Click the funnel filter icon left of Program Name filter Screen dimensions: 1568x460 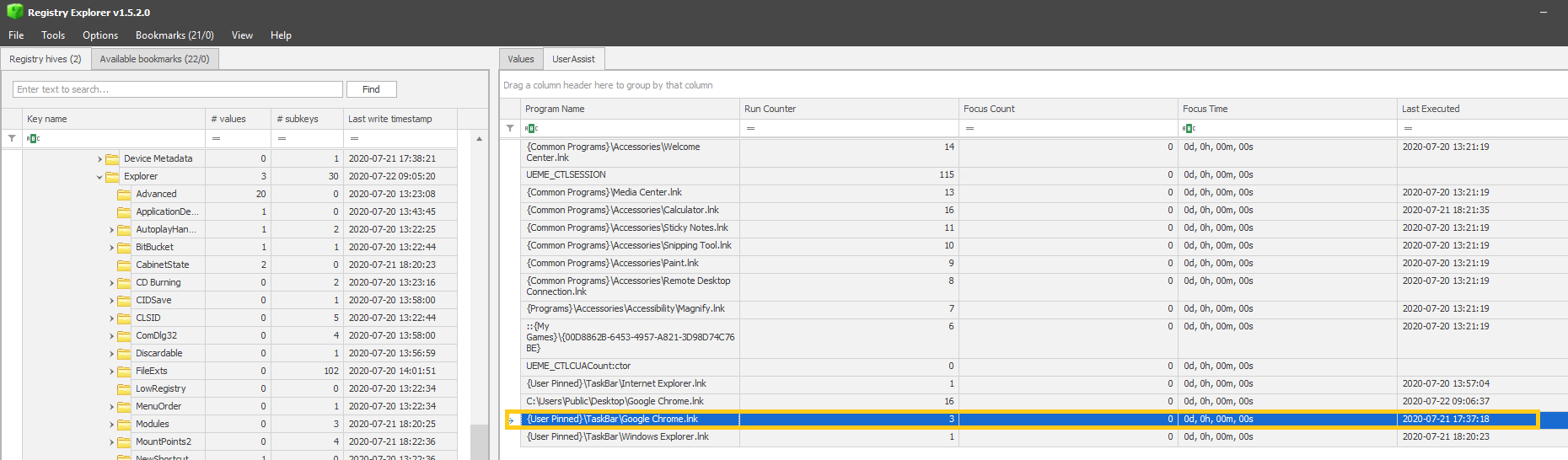510,128
